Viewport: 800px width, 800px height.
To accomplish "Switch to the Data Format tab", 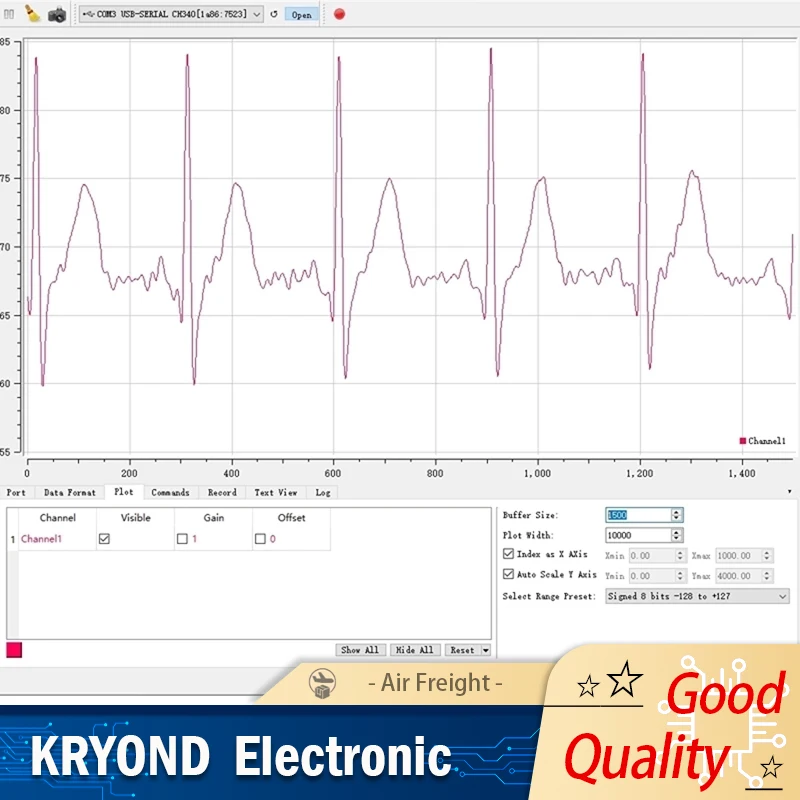I will tap(70, 492).
